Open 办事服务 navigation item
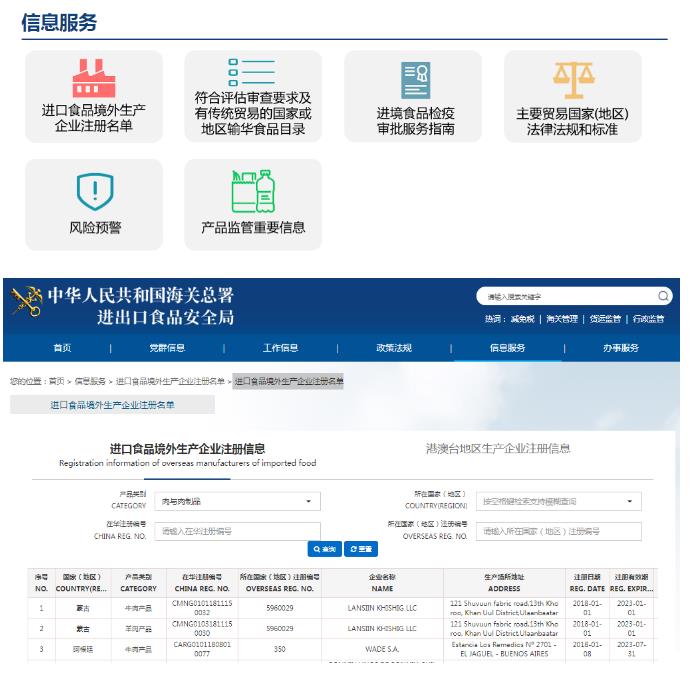 [x=621, y=348]
